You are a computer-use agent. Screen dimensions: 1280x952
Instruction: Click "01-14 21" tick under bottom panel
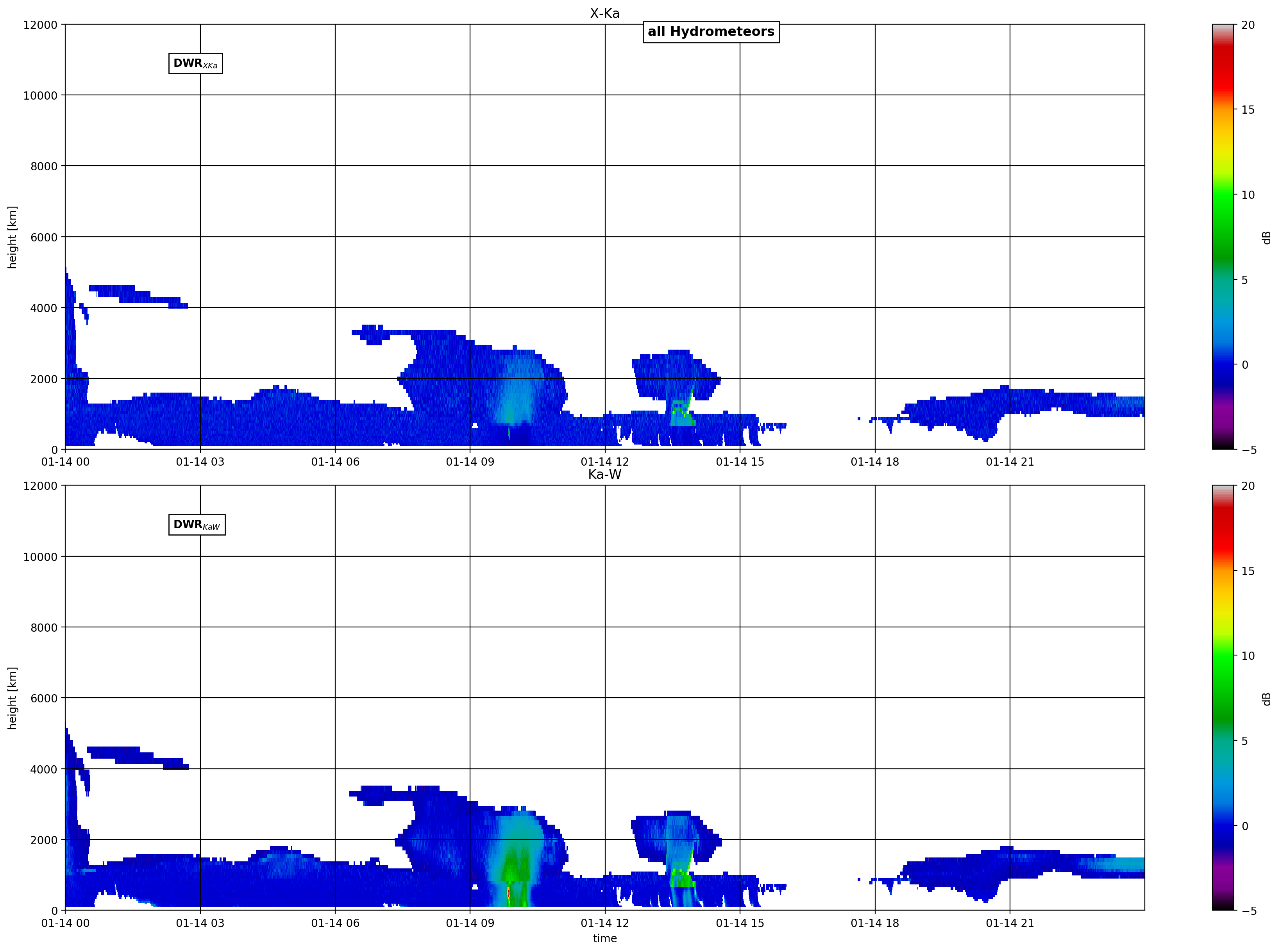(x=1010, y=923)
